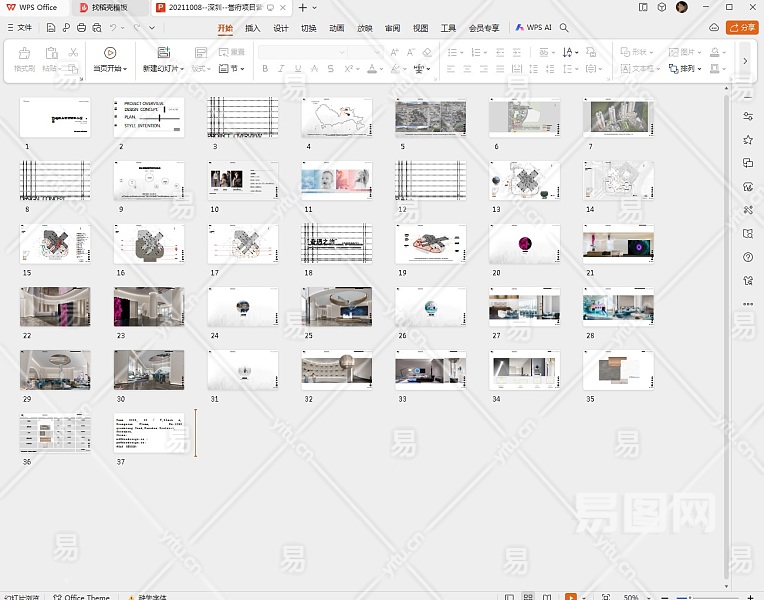Click the slideshow play button in status bar

pyautogui.click(x=571, y=597)
